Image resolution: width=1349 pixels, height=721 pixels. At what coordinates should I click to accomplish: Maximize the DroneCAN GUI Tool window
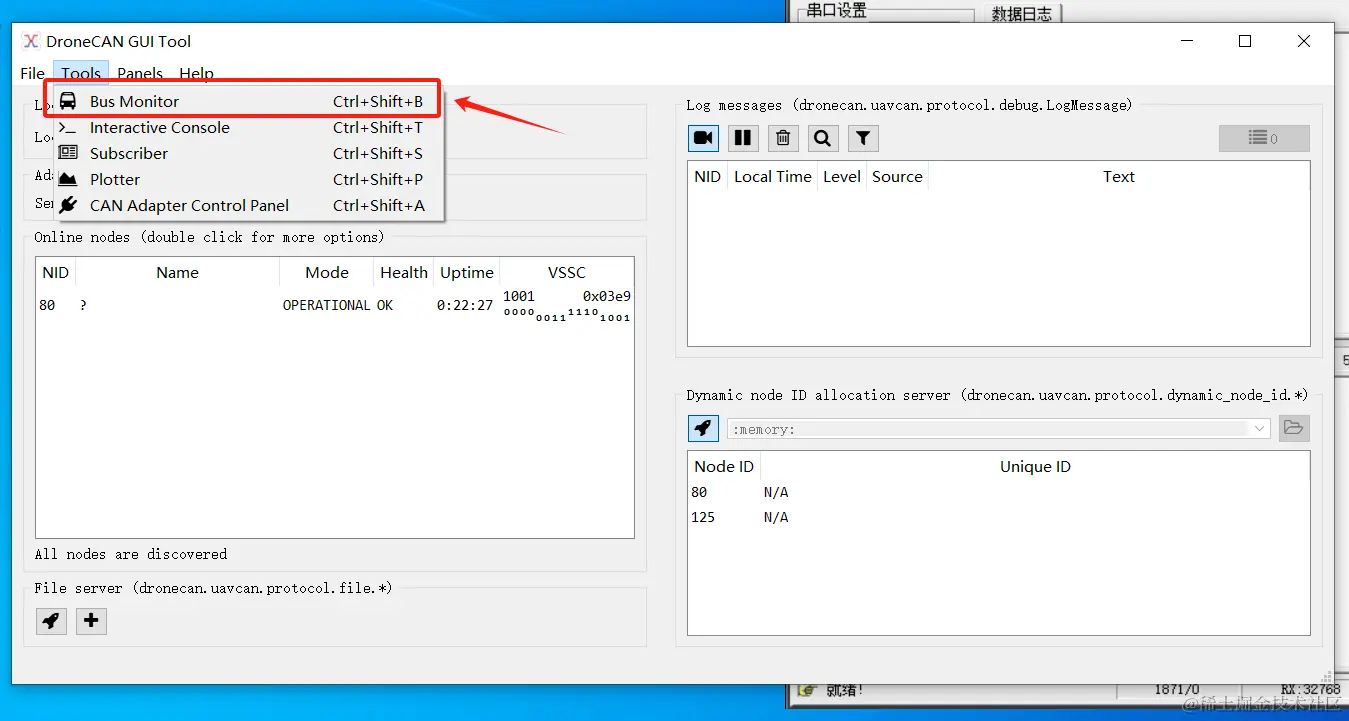tap(1245, 41)
